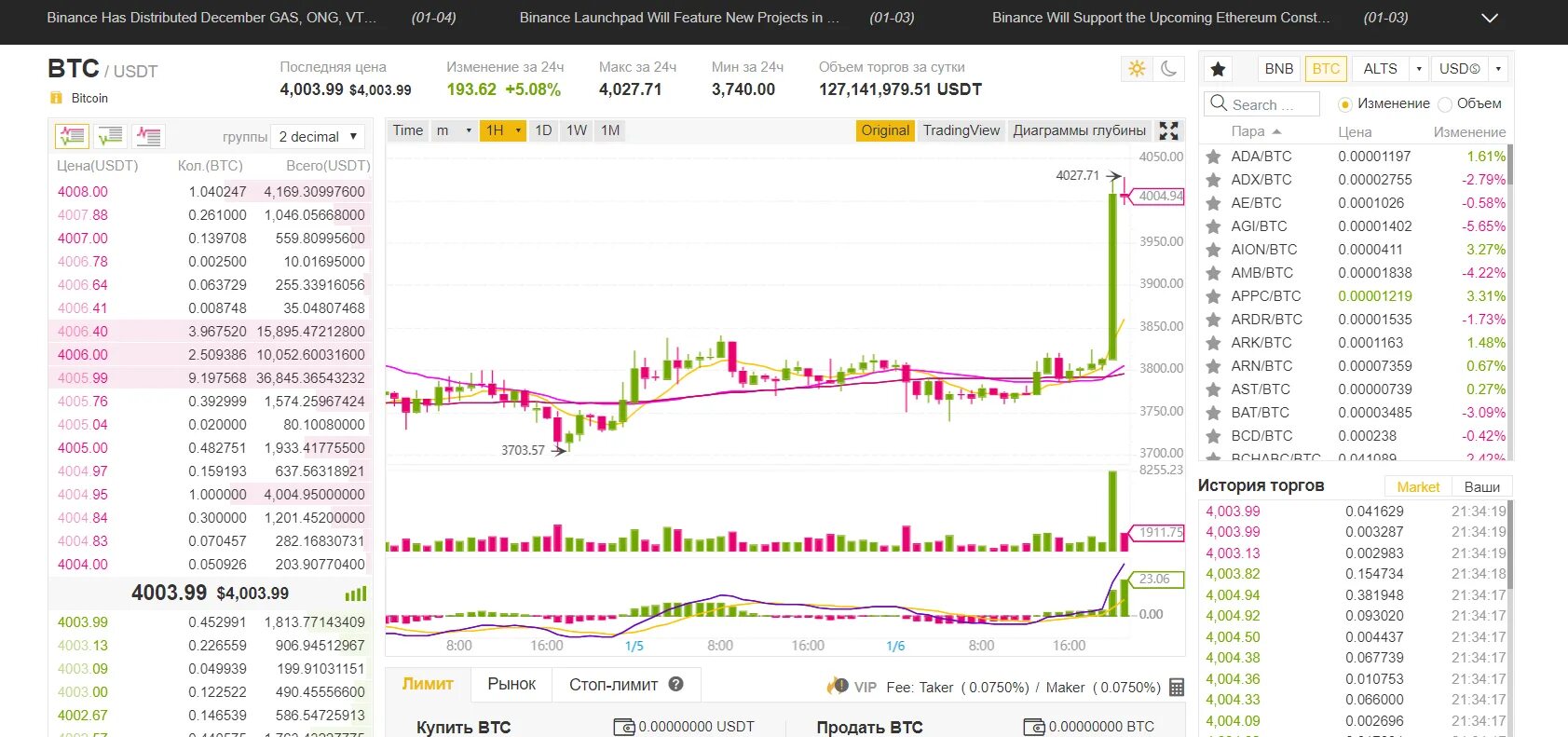The height and width of the screenshot is (737, 1568).
Task: Favorite the AST/BTC pair star
Action: click(1213, 389)
